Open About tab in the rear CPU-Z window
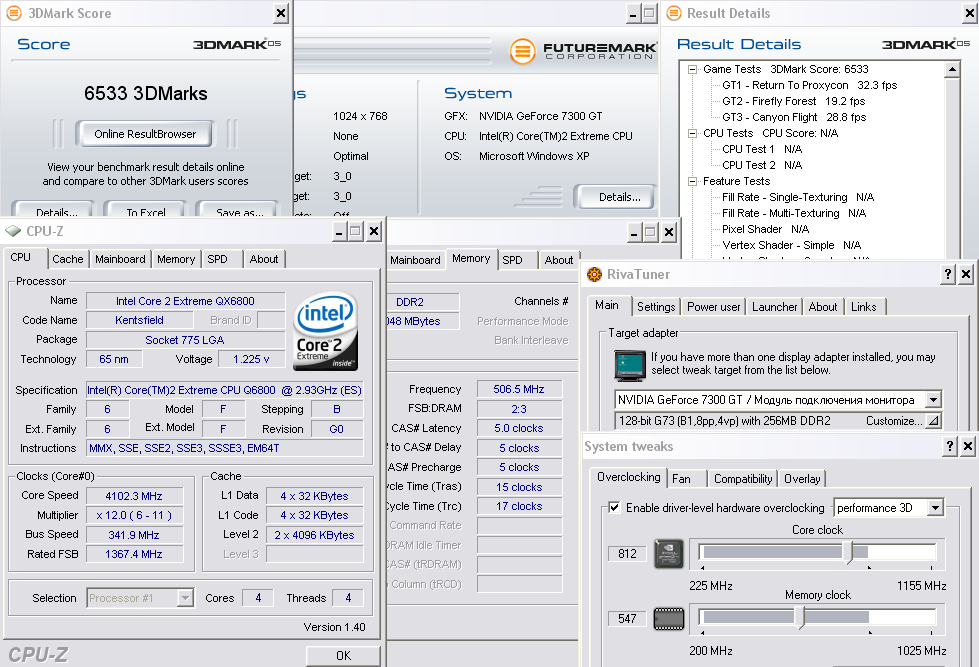Viewport: 979px width, 667px height. tap(558, 260)
